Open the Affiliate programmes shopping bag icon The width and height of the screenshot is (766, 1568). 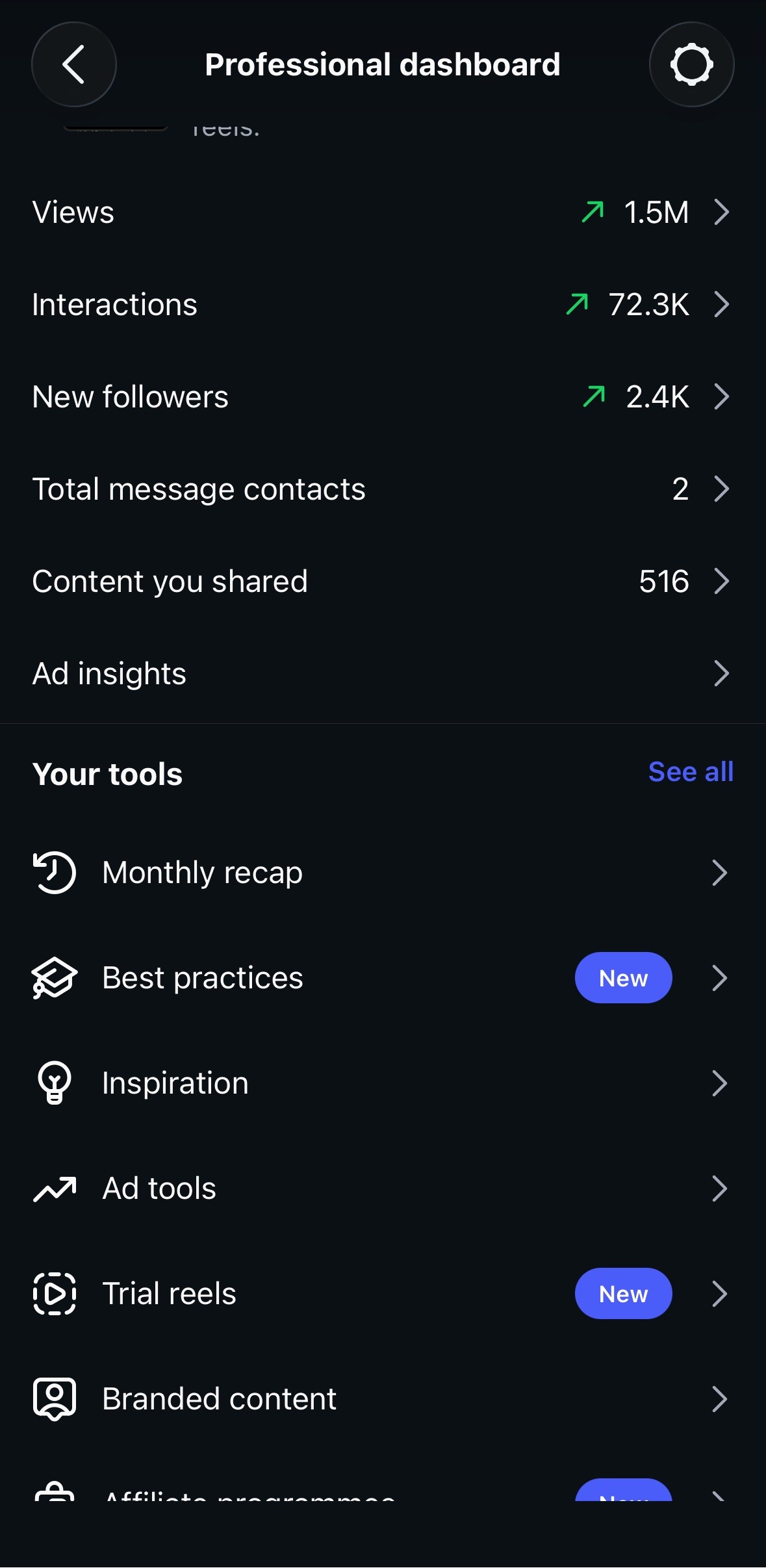pyautogui.click(x=55, y=1491)
